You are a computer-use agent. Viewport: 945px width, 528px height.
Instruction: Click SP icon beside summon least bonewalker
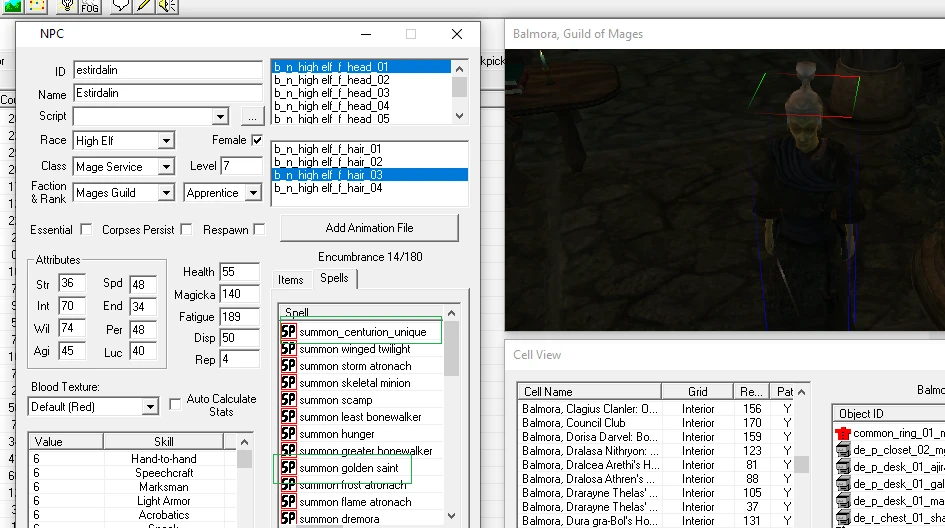[x=289, y=416]
